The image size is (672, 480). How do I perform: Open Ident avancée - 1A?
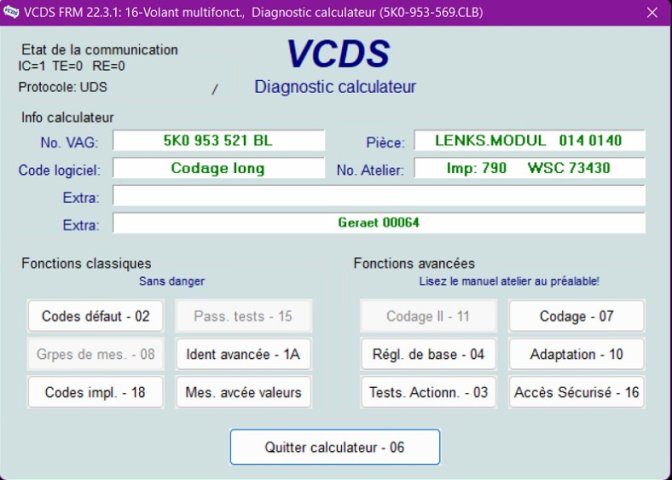(x=243, y=354)
